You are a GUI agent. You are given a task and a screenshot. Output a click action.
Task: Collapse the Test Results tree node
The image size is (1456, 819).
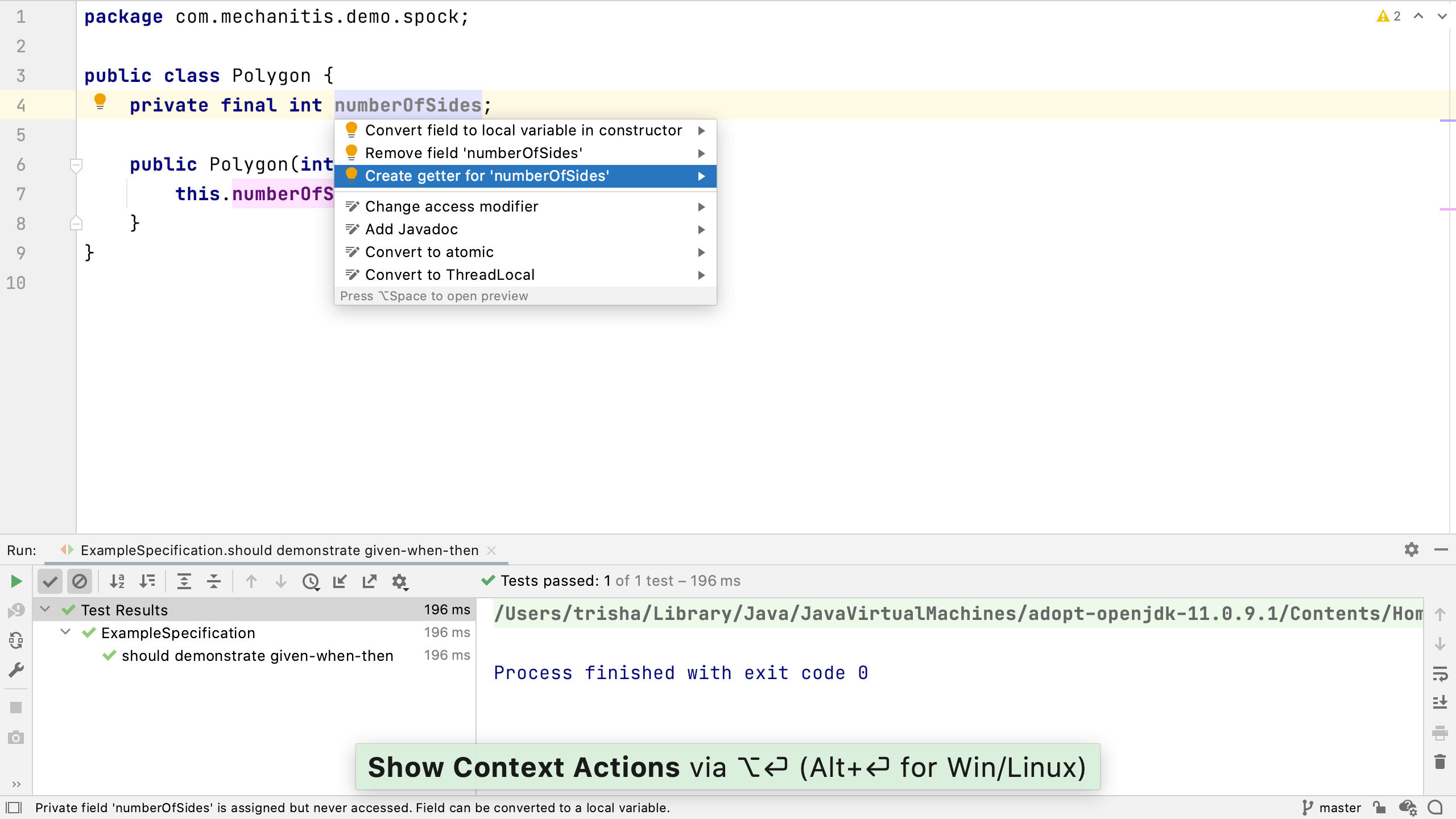[x=45, y=610]
